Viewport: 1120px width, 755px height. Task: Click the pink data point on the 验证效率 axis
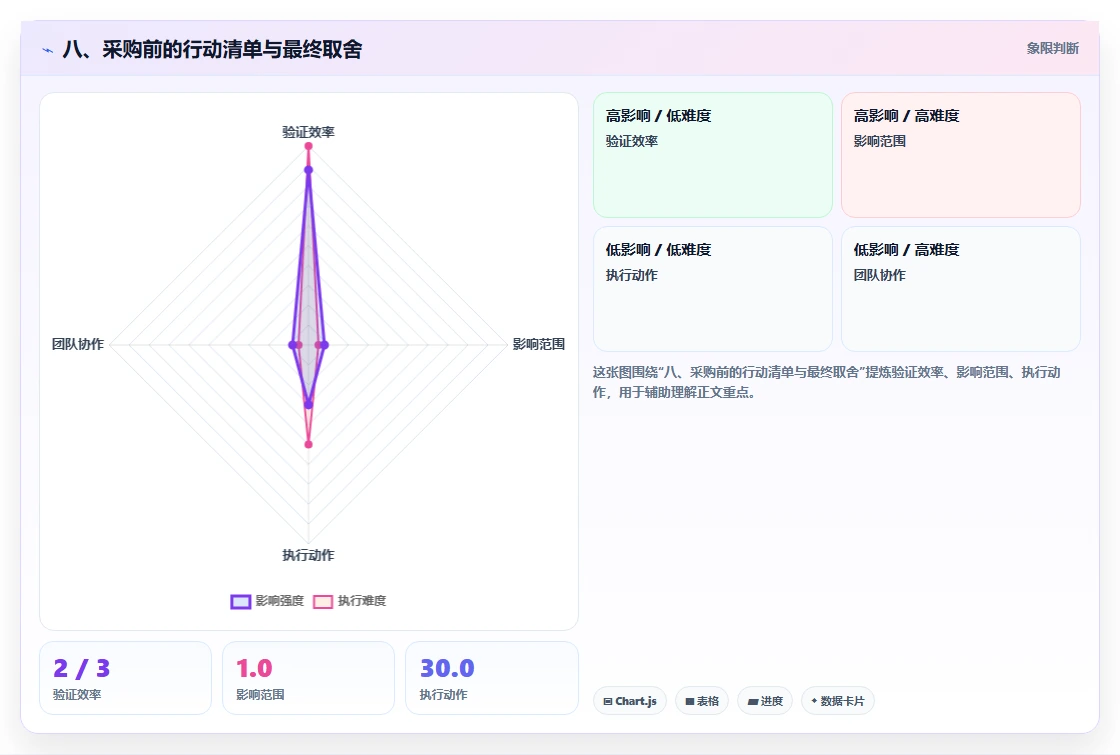click(309, 146)
